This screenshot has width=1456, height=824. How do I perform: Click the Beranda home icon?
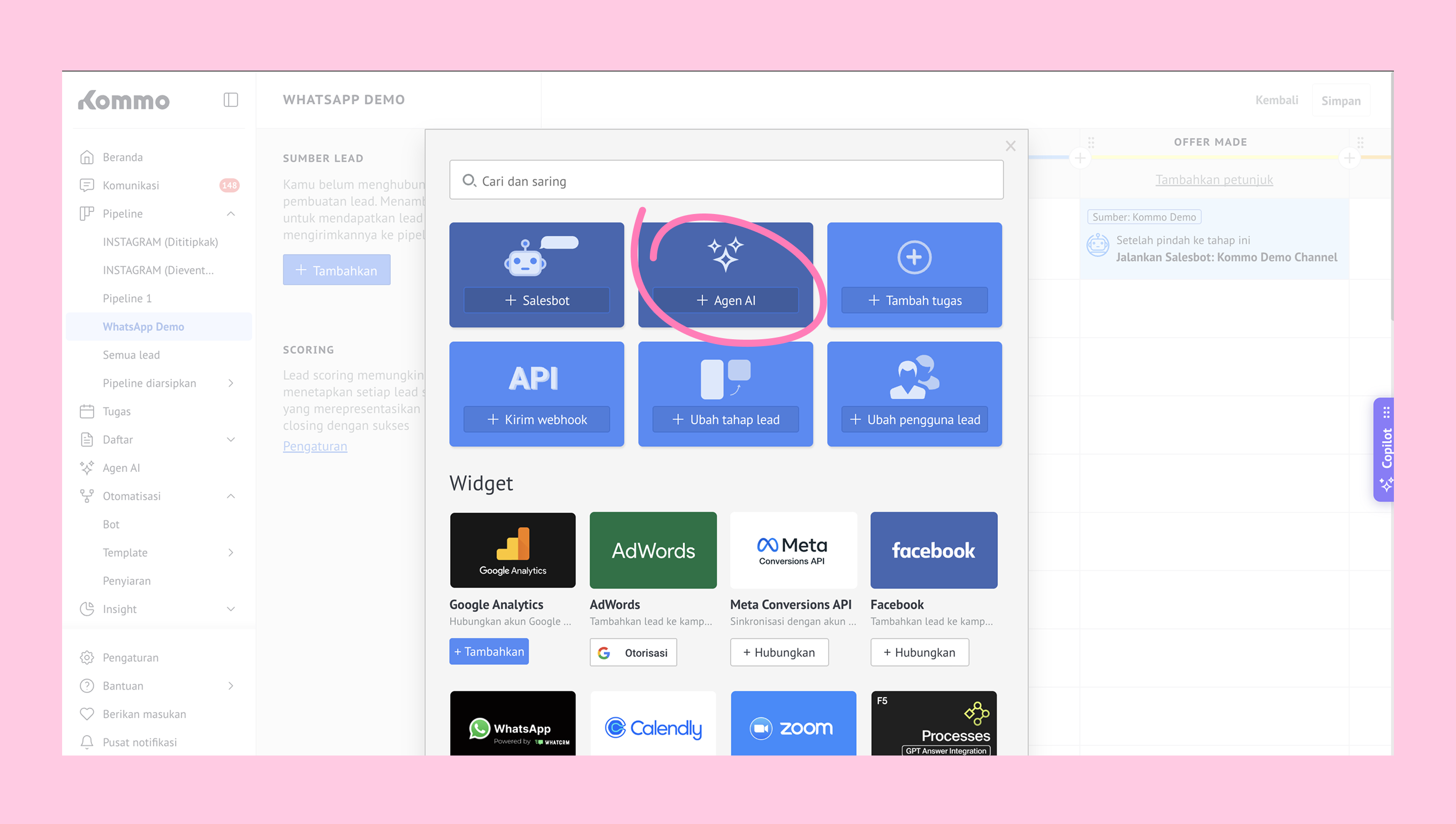pyautogui.click(x=87, y=157)
